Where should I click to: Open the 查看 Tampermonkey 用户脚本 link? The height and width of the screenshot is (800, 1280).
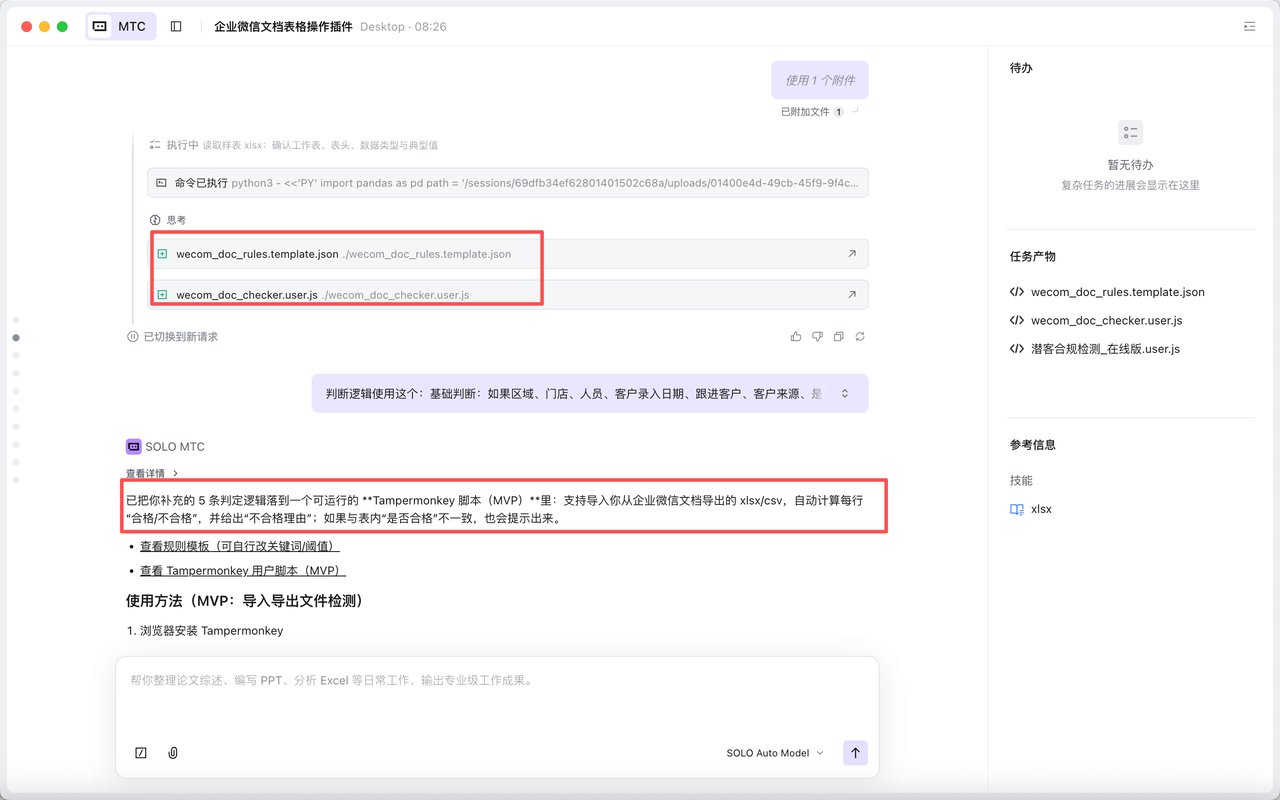click(x=243, y=571)
